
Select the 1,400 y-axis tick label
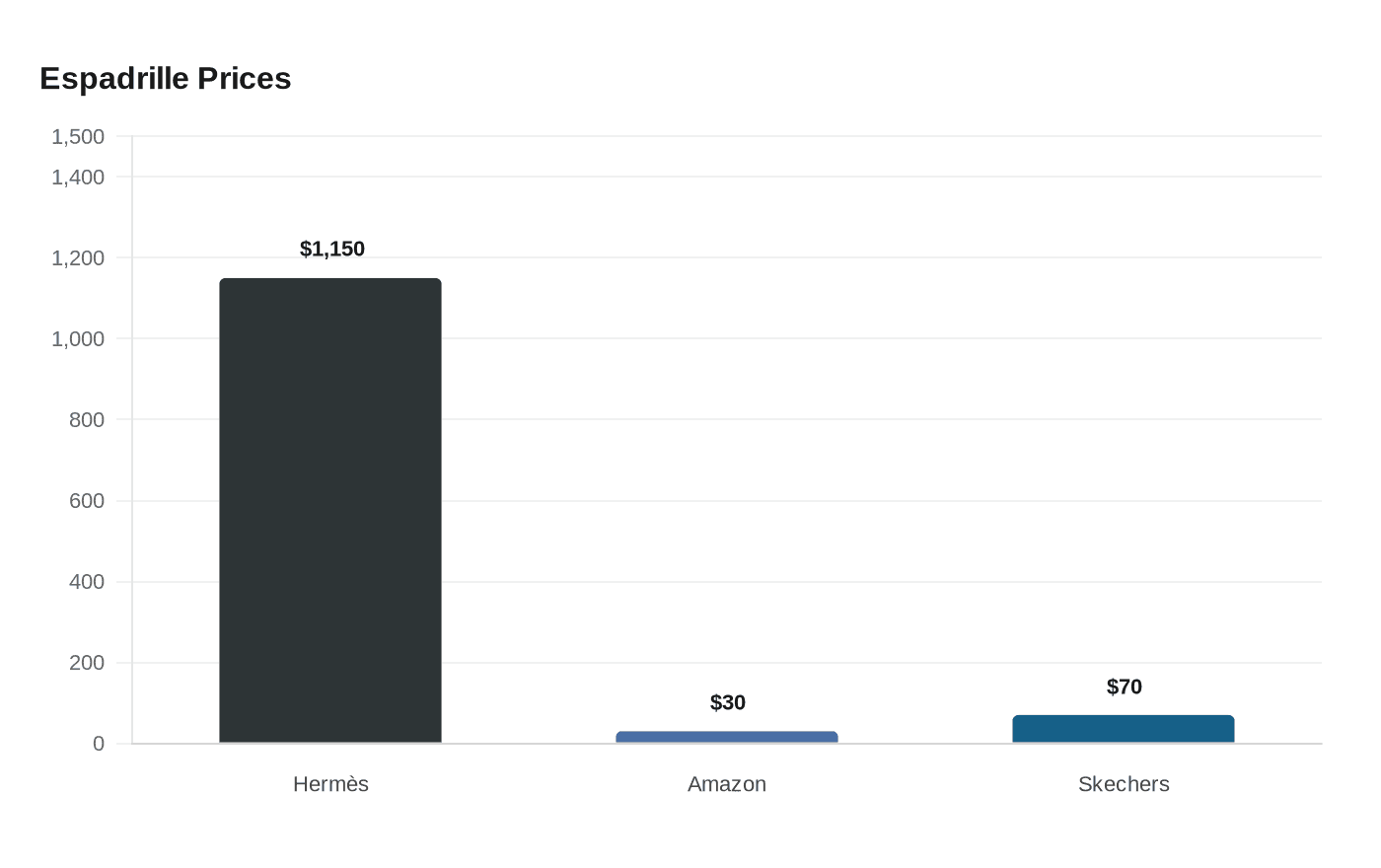pyautogui.click(x=78, y=177)
